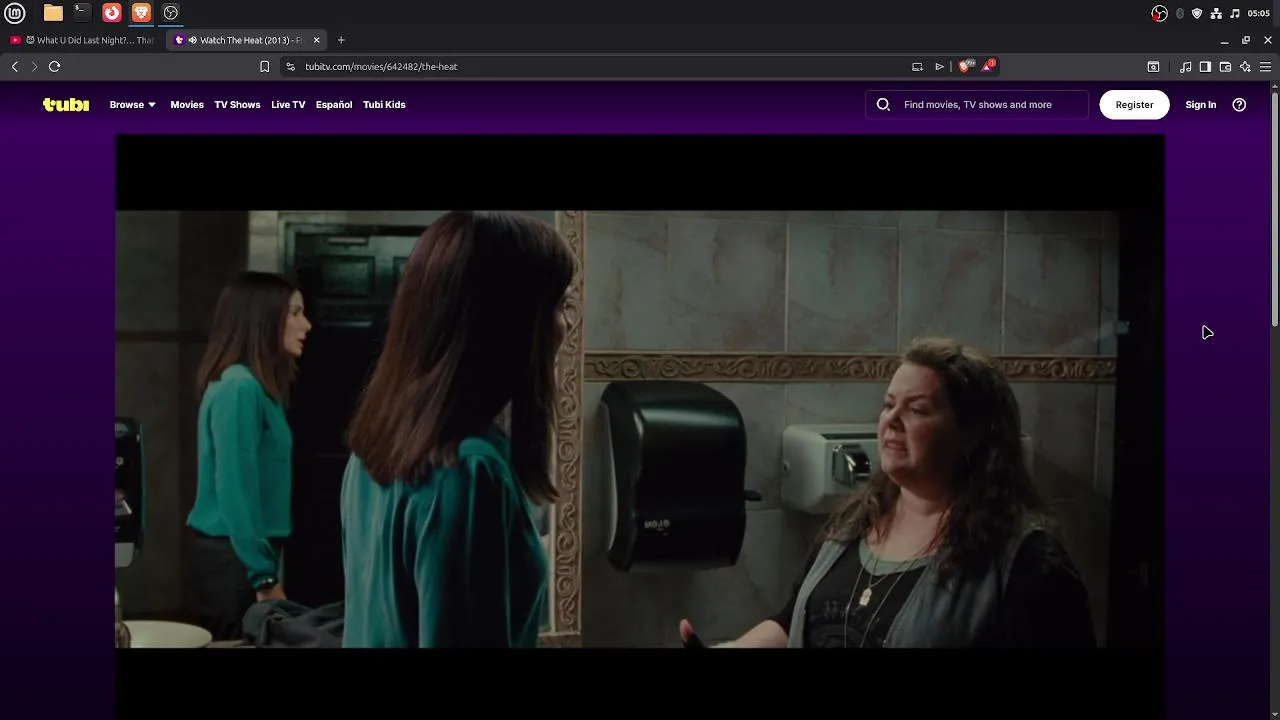Go back to the previous page
This screenshot has height=720, width=1280.
(14, 66)
